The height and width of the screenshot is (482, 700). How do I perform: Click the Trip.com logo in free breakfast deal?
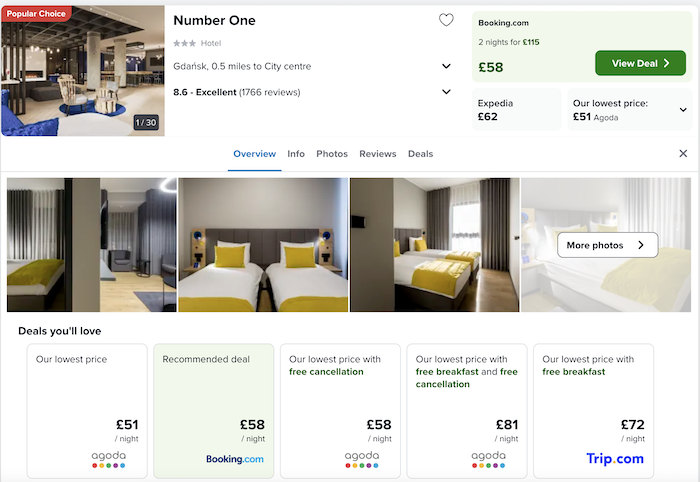click(615, 459)
